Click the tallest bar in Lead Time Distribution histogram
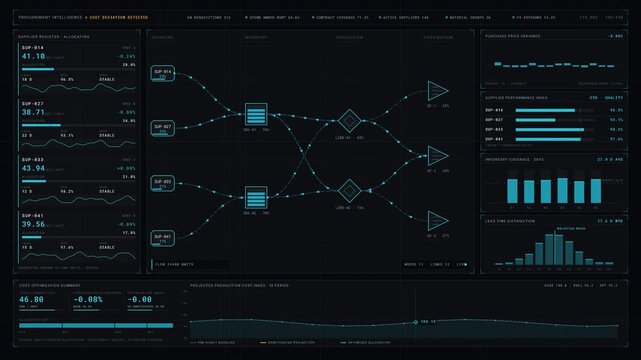 pyautogui.click(x=549, y=249)
